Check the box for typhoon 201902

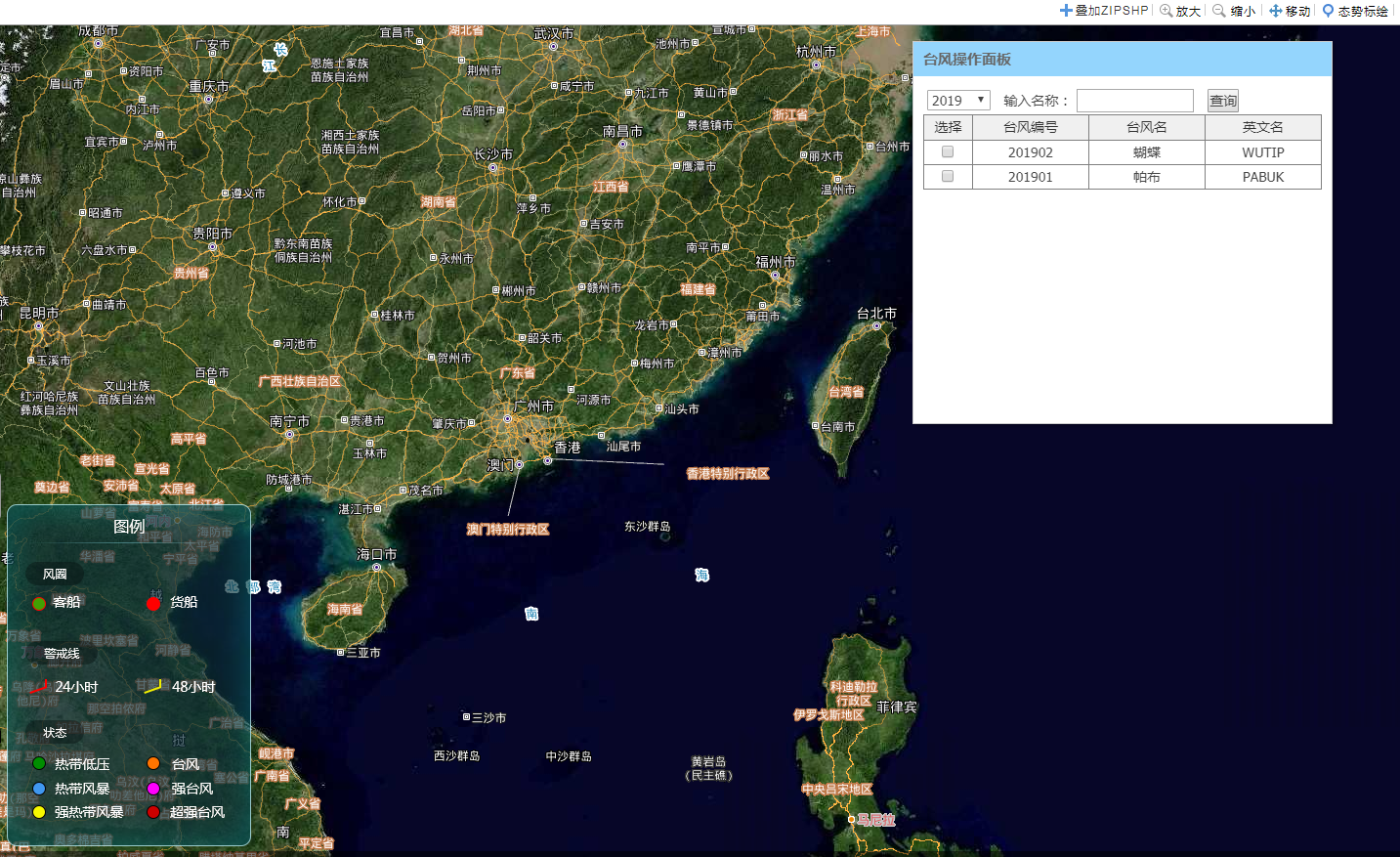(x=948, y=151)
